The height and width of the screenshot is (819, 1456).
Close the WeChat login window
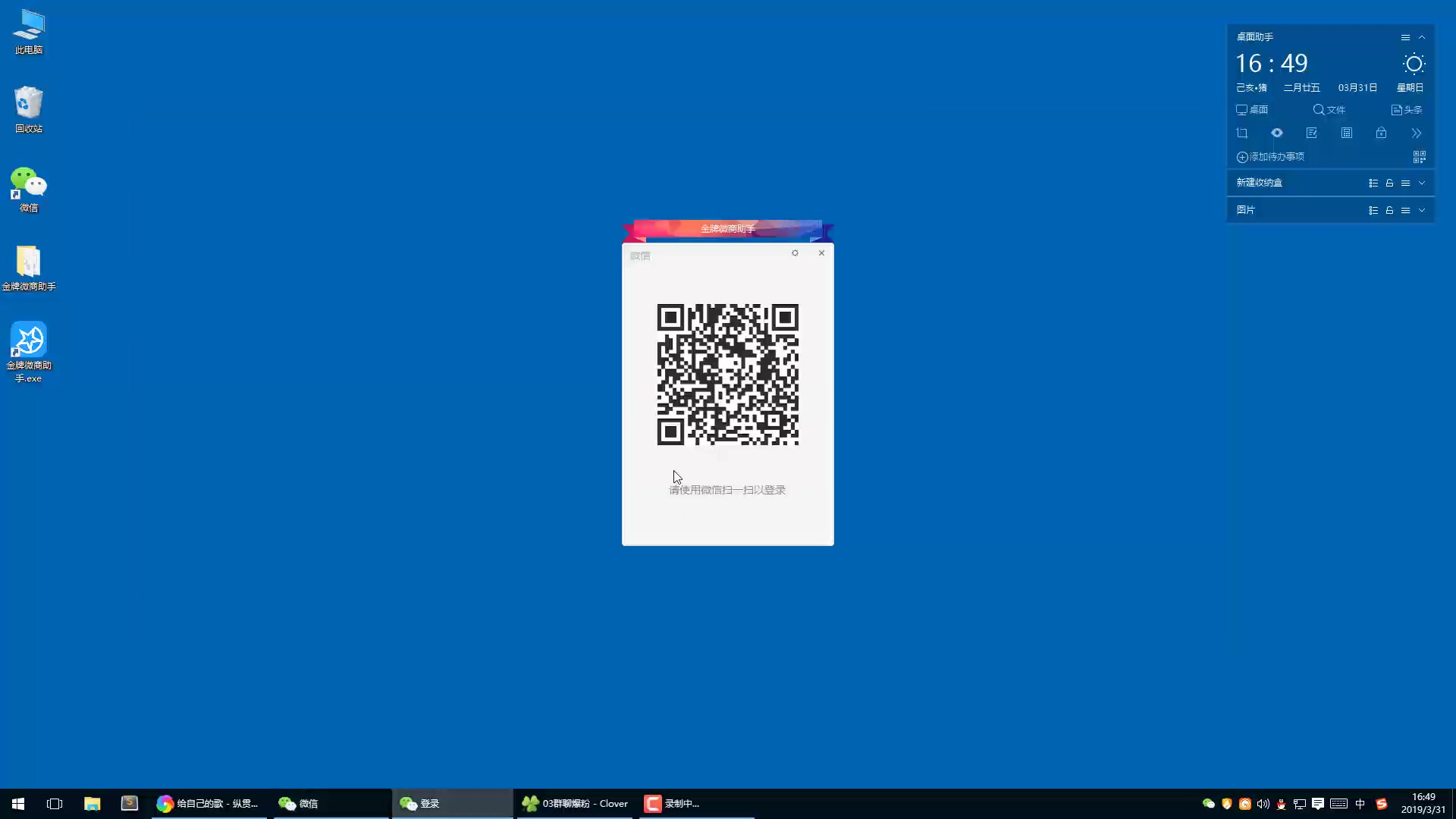pos(821,253)
